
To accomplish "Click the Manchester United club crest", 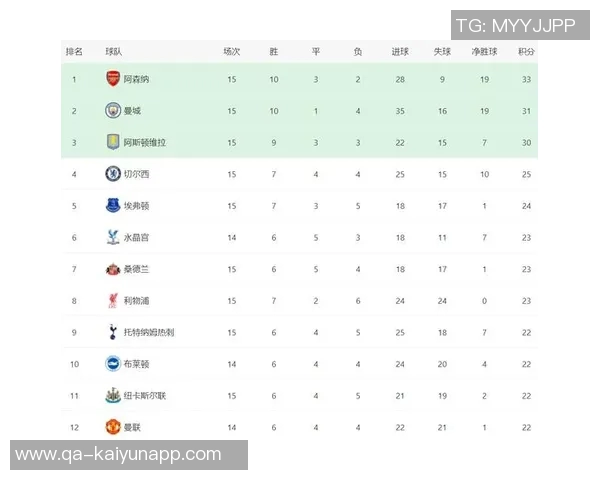I will coord(113,427).
